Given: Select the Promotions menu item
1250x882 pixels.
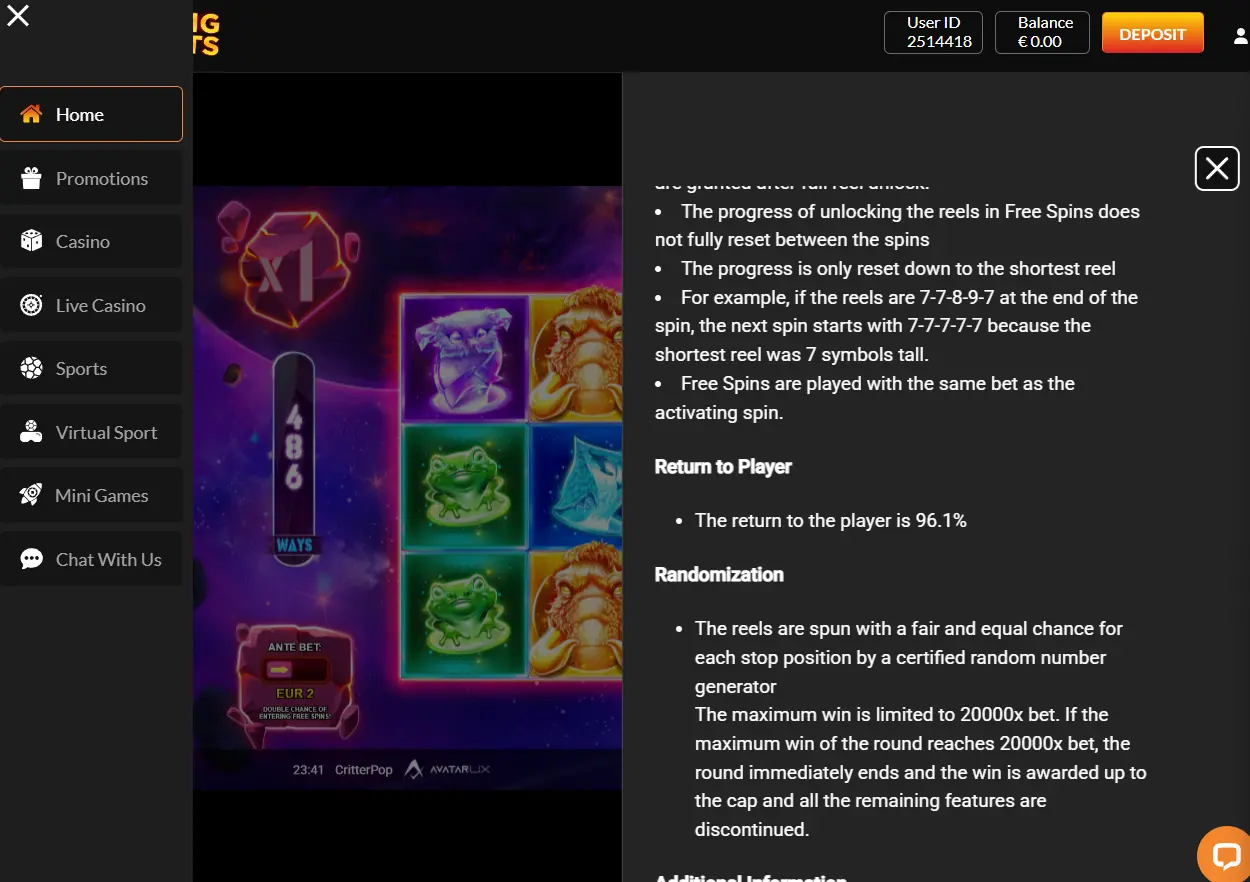Looking at the screenshot, I should coord(91,178).
